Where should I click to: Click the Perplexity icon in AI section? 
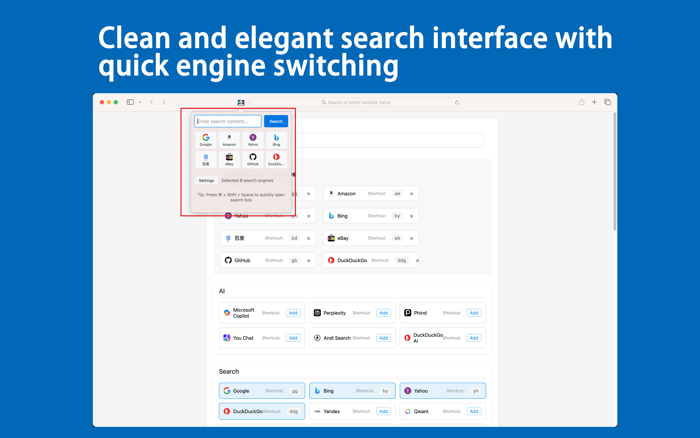[317, 313]
